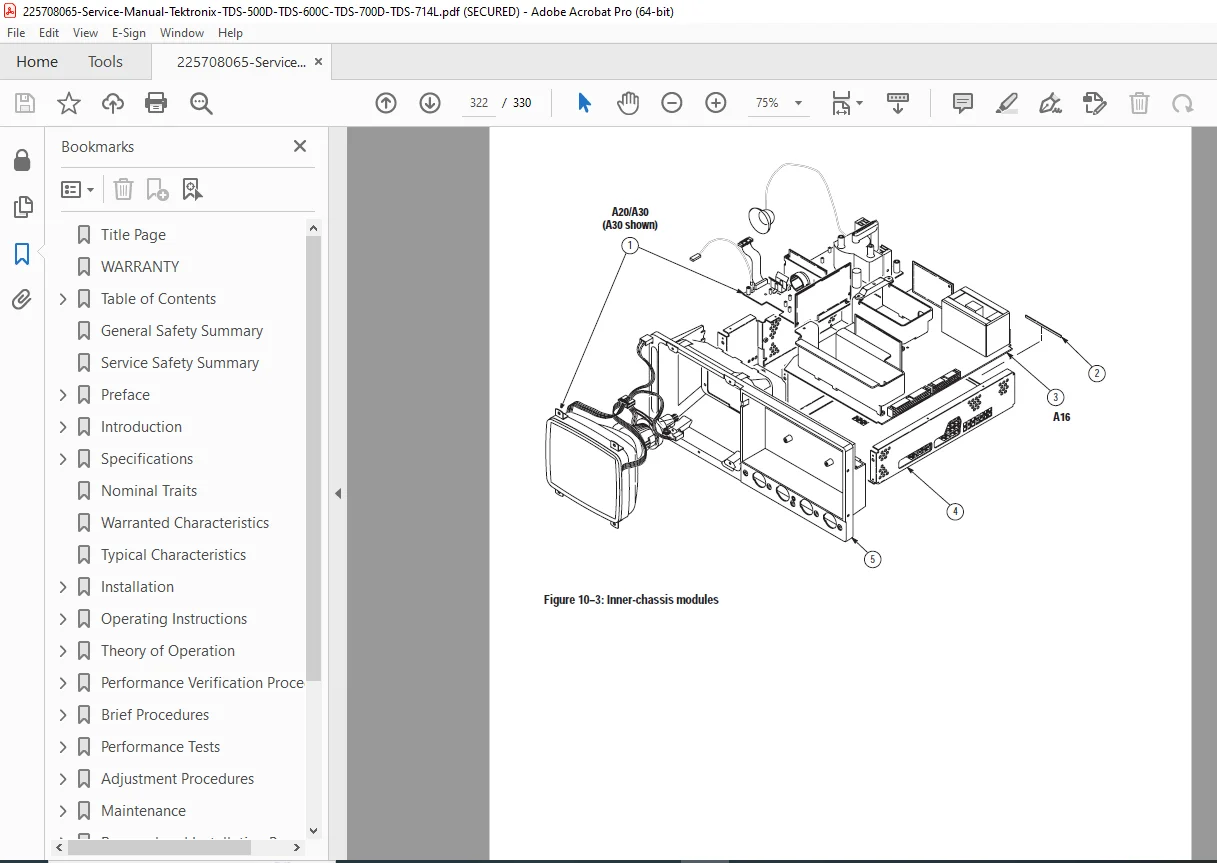
Task: Toggle scrolling mode keyboard icon
Action: pyautogui.click(x=898, y=103)
